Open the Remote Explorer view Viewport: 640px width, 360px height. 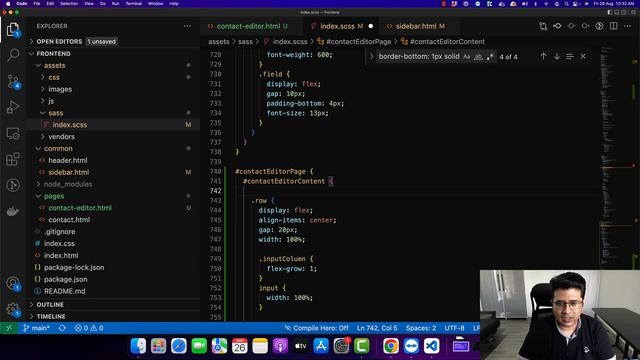coord(13,133)
